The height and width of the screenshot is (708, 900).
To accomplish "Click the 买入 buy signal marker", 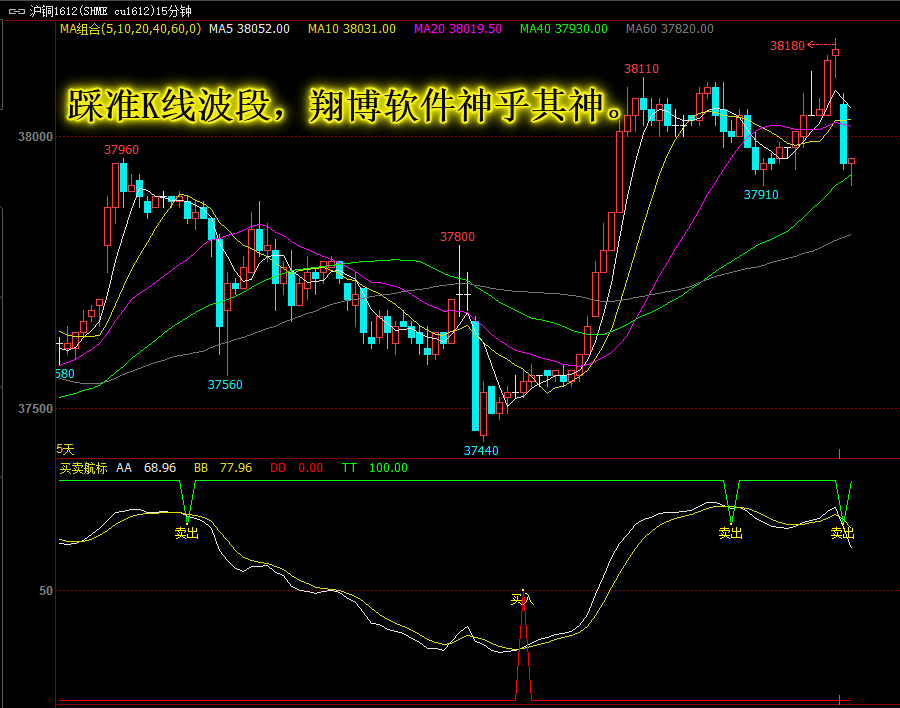I will 522,600.
